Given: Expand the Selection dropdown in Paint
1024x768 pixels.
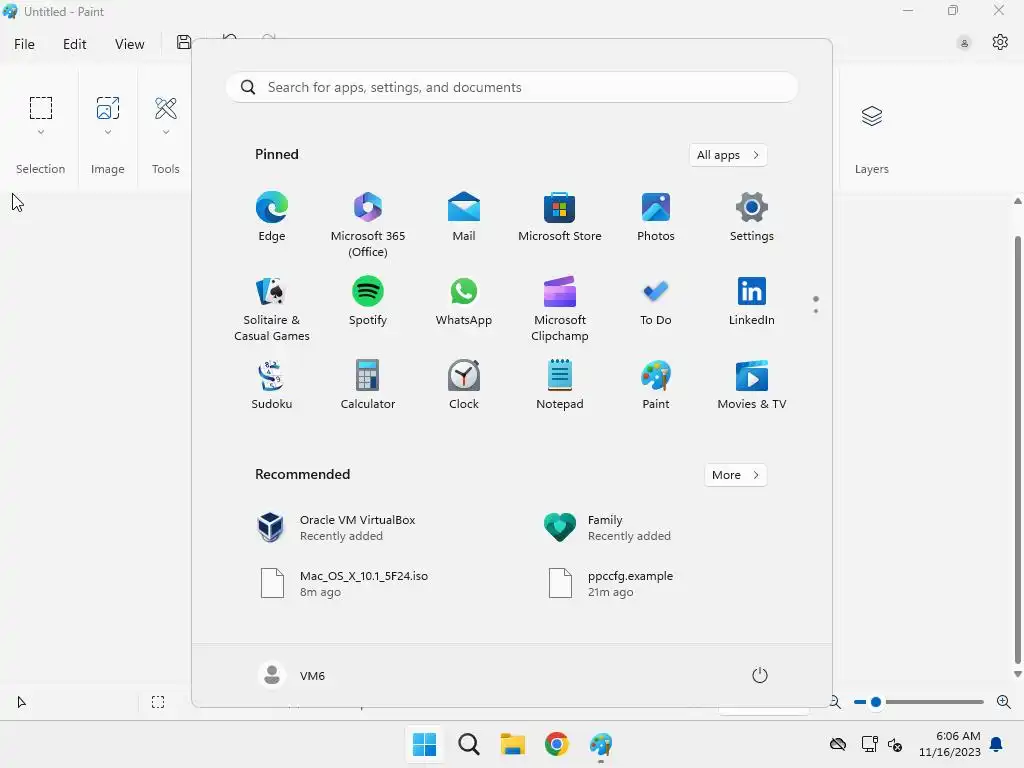Looking at the screenshot, I should click(40, 133).
